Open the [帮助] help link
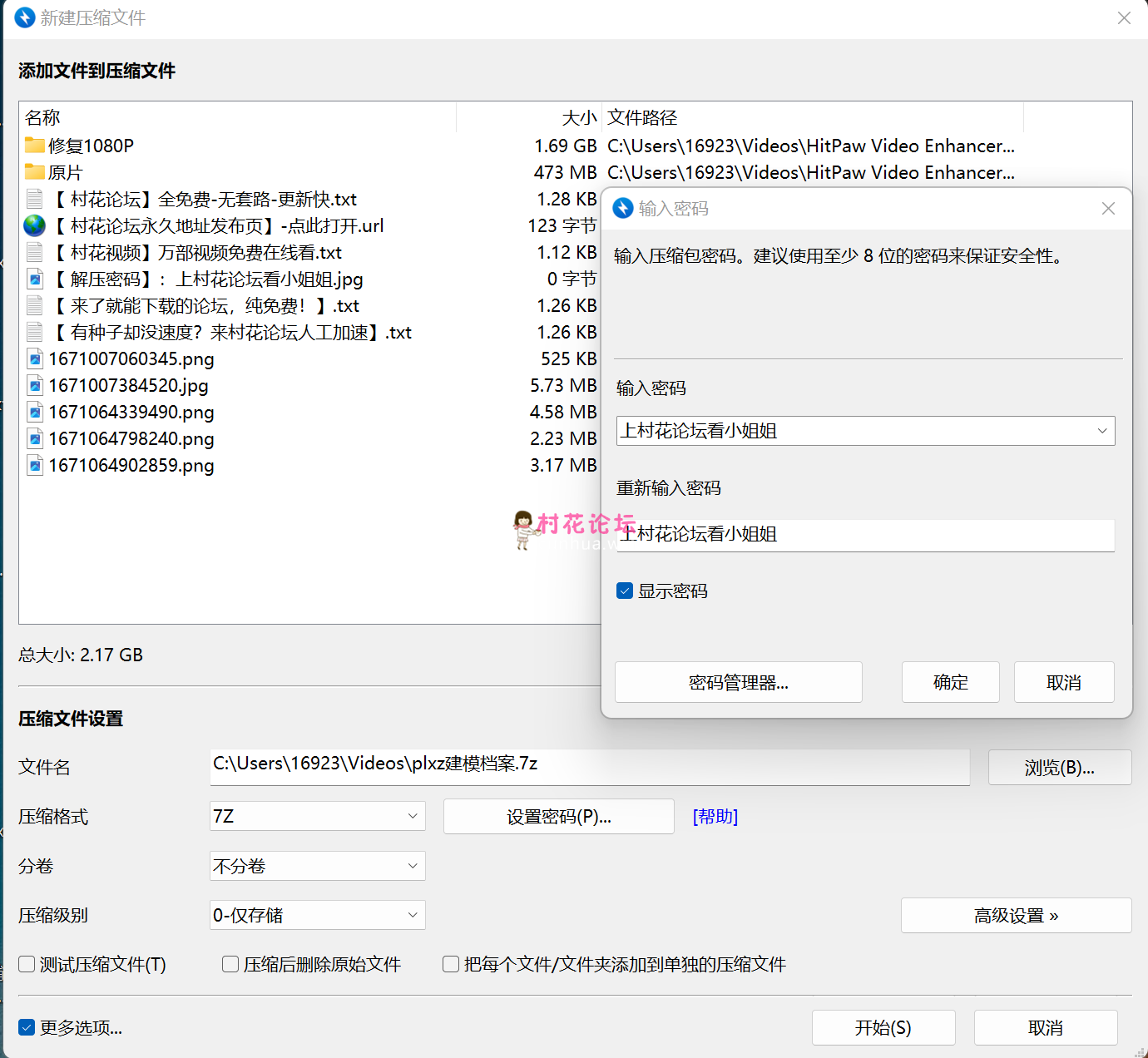The image size is (1148, 1058). click(715, 816)
